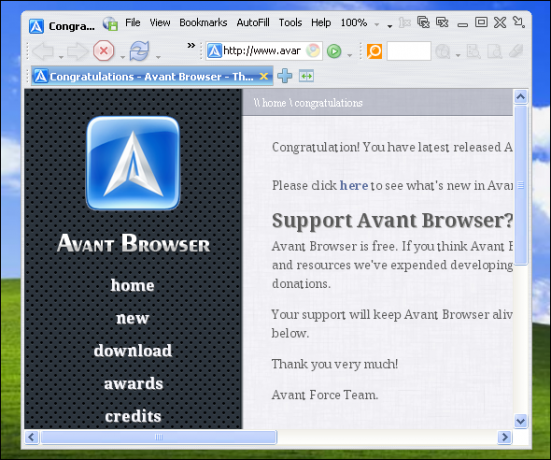
Task: Click the greyed page preview magnifier icon
Action: (x=494, y=51)
